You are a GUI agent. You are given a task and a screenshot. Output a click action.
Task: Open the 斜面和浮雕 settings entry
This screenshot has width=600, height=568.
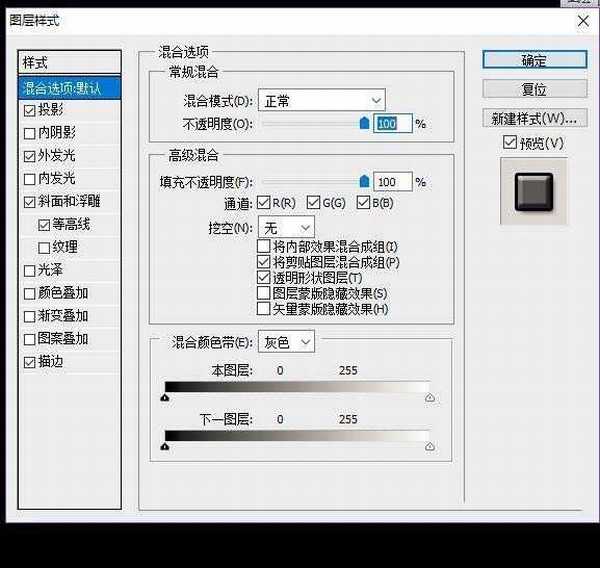click(x=76, y=201)
